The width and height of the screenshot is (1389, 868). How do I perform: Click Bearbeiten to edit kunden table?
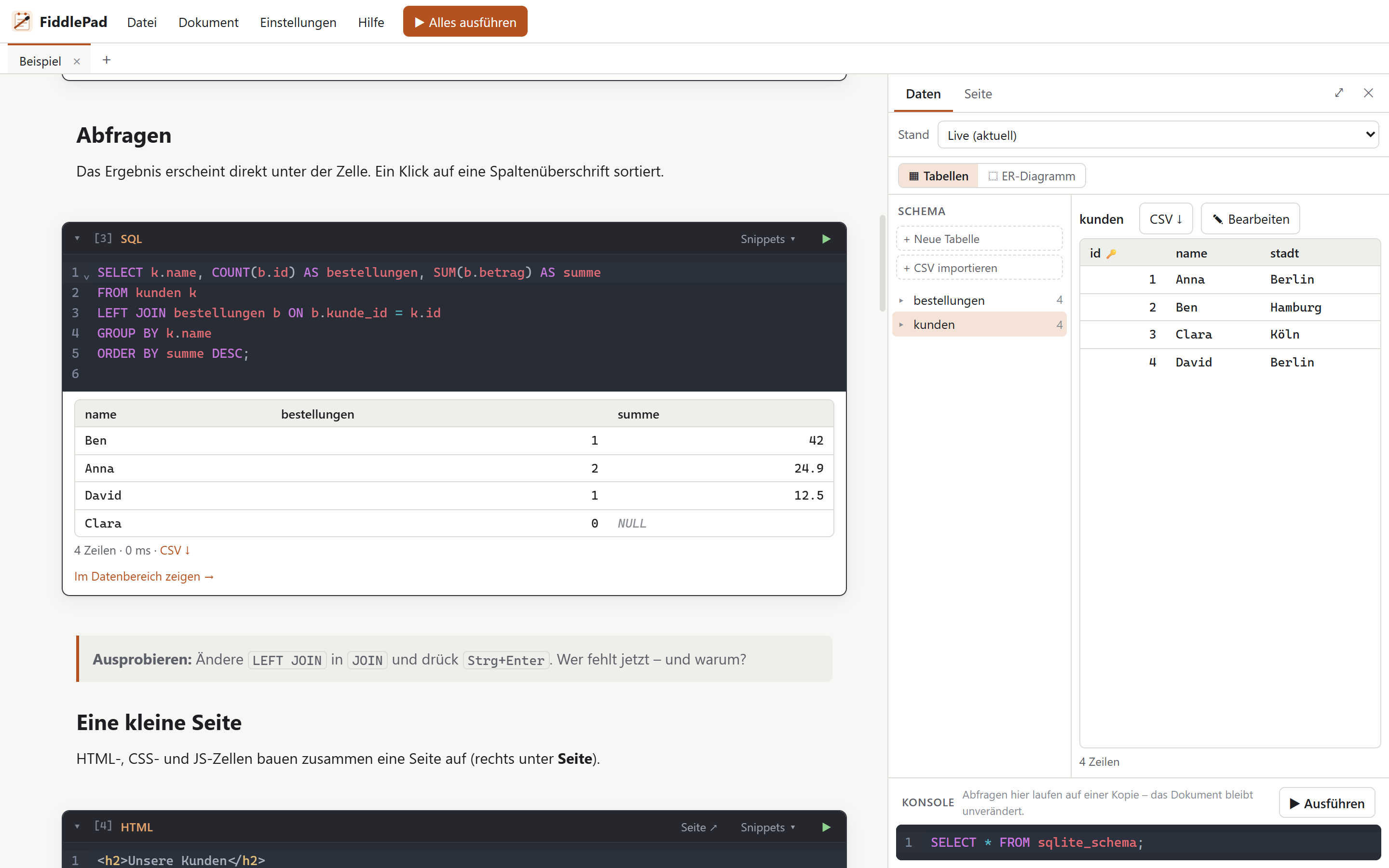coord(1250,219)
